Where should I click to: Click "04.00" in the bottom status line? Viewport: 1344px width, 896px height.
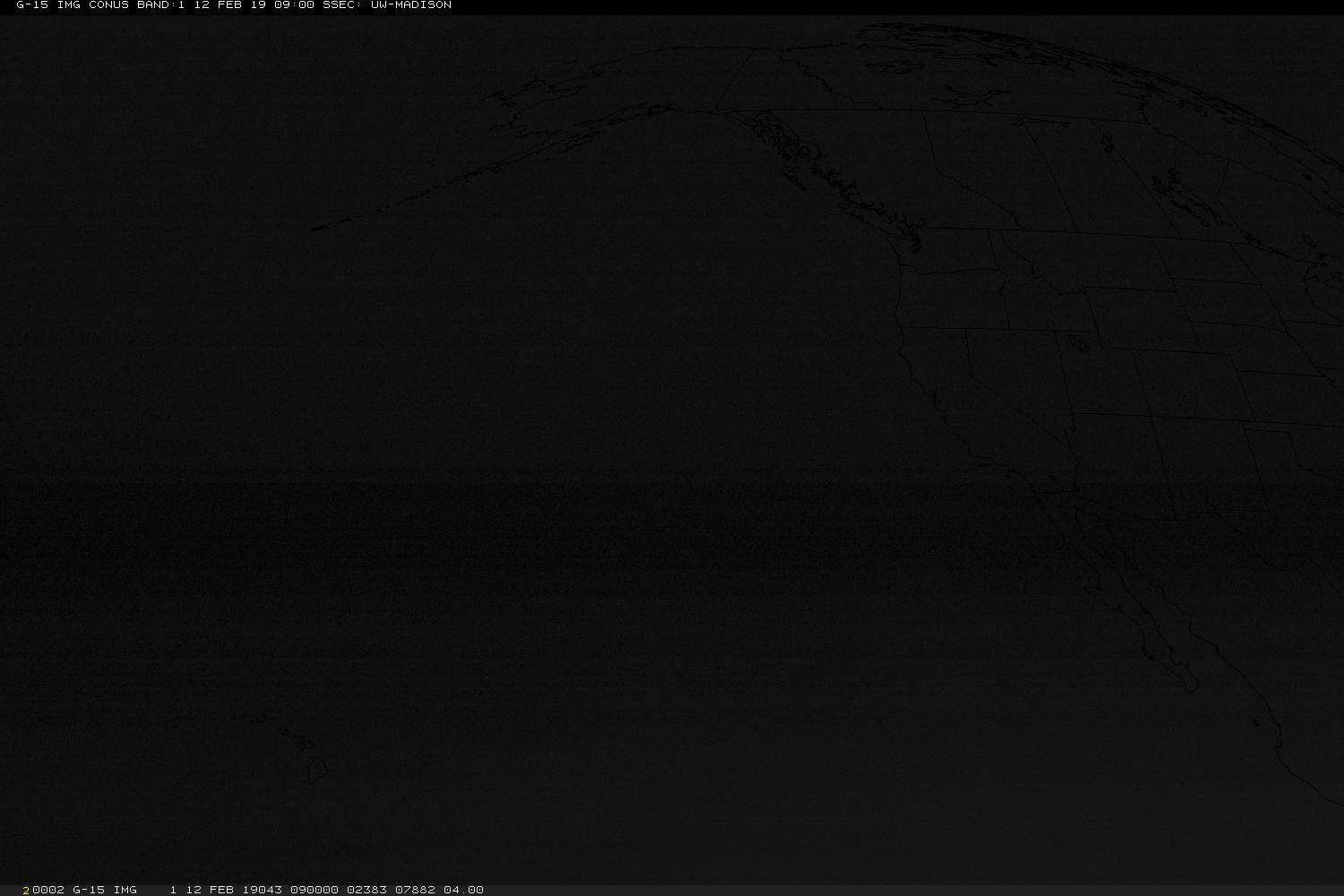click(x=463, y=890)
